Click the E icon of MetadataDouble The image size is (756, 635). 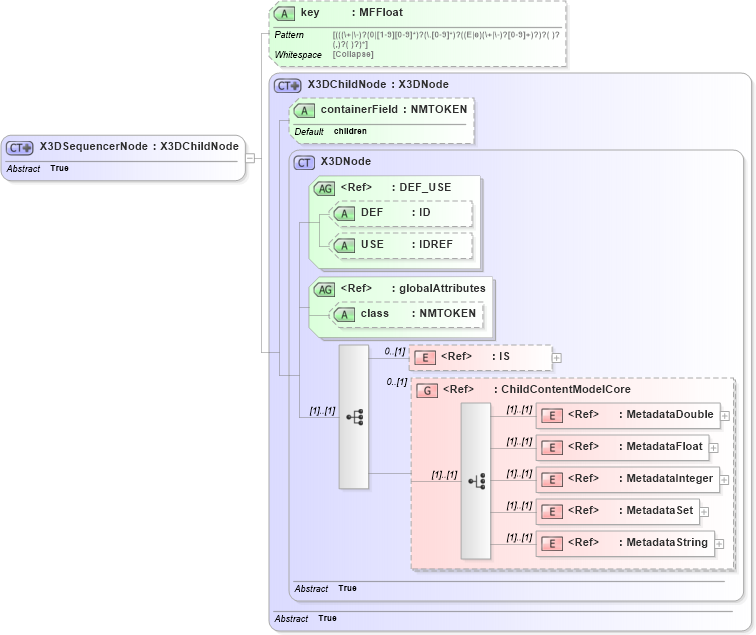(x=552, y=416)
